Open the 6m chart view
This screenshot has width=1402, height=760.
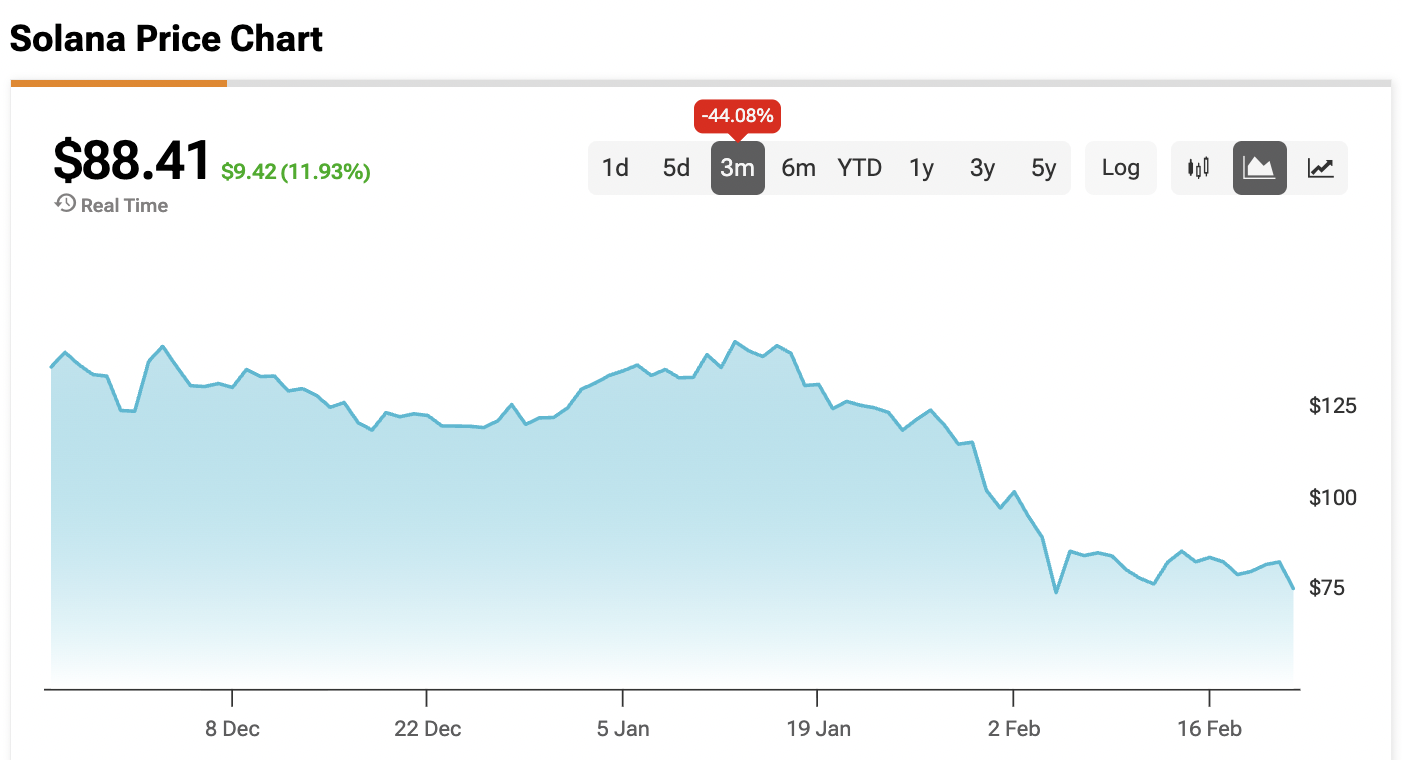(798, 168)
